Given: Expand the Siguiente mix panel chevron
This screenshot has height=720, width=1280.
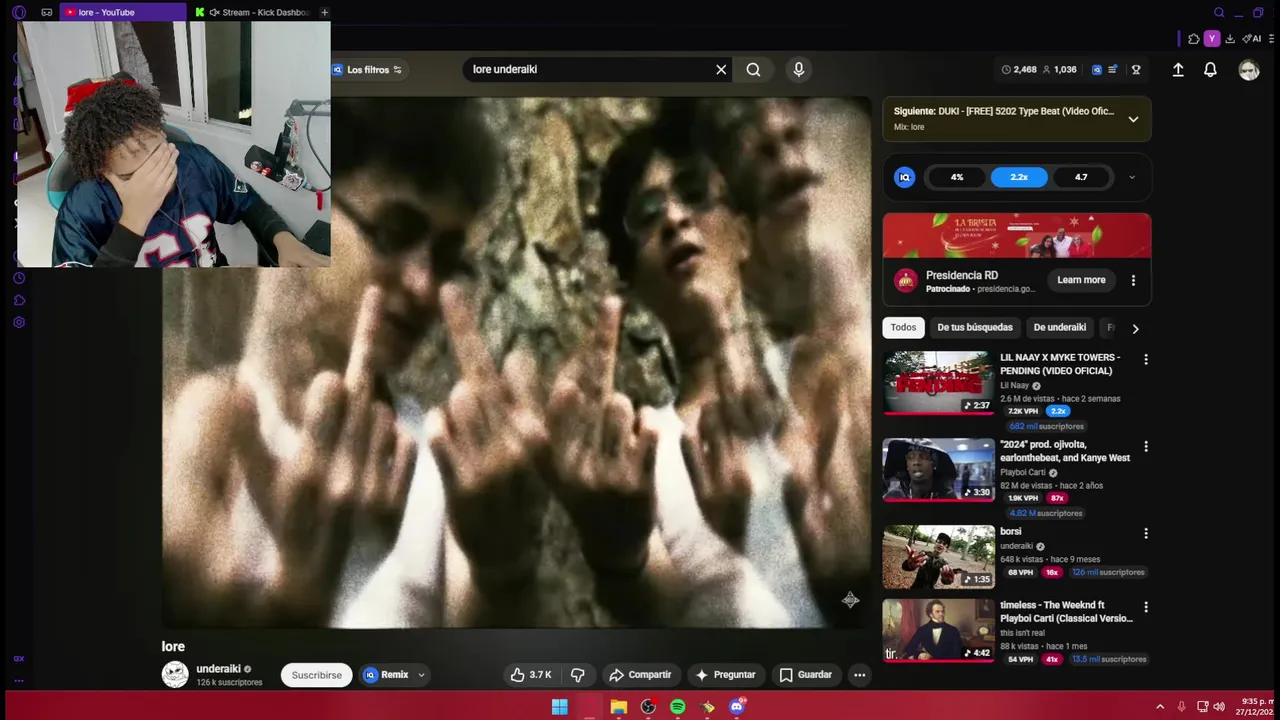Looking at the screenshot, I should pos(1133,119).
